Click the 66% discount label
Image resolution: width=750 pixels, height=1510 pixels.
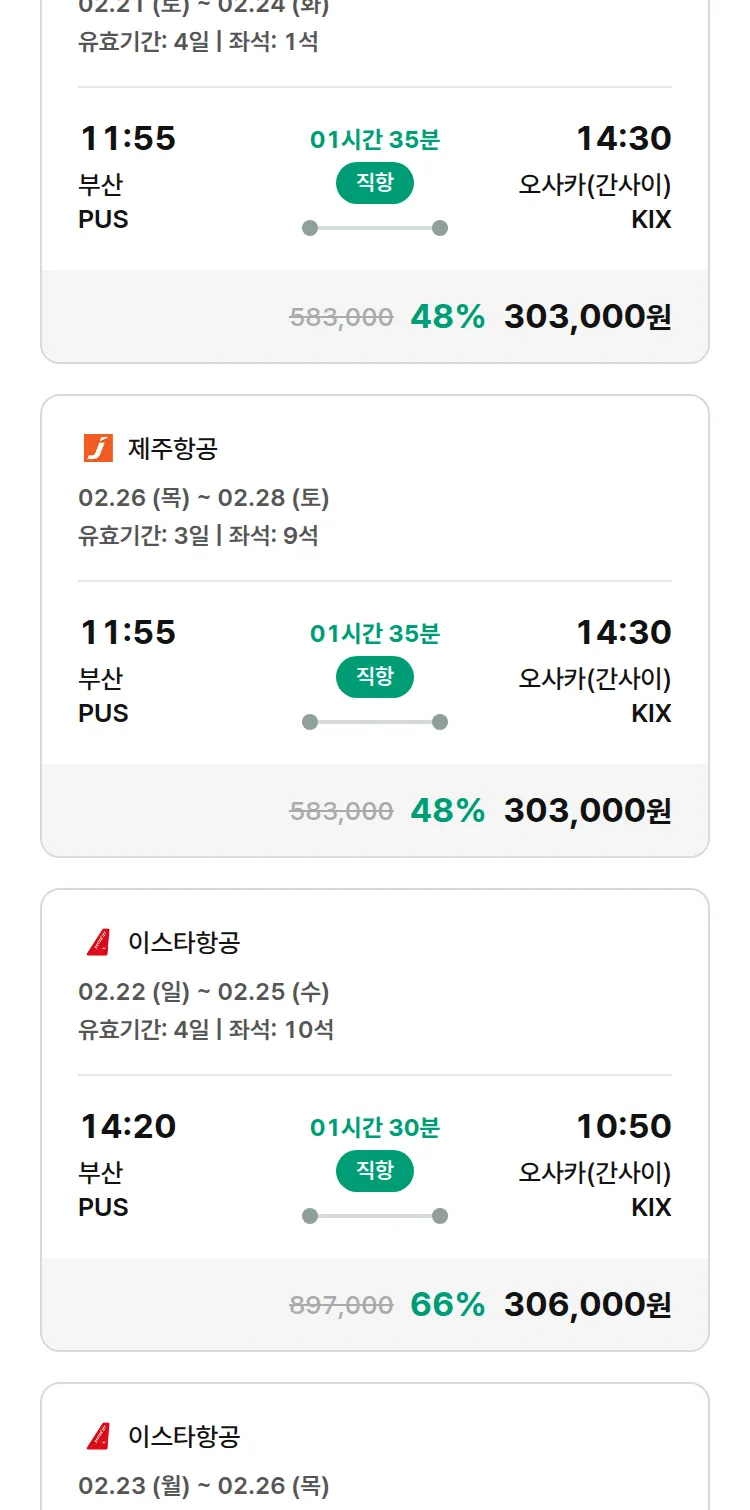click(447, 1304)
